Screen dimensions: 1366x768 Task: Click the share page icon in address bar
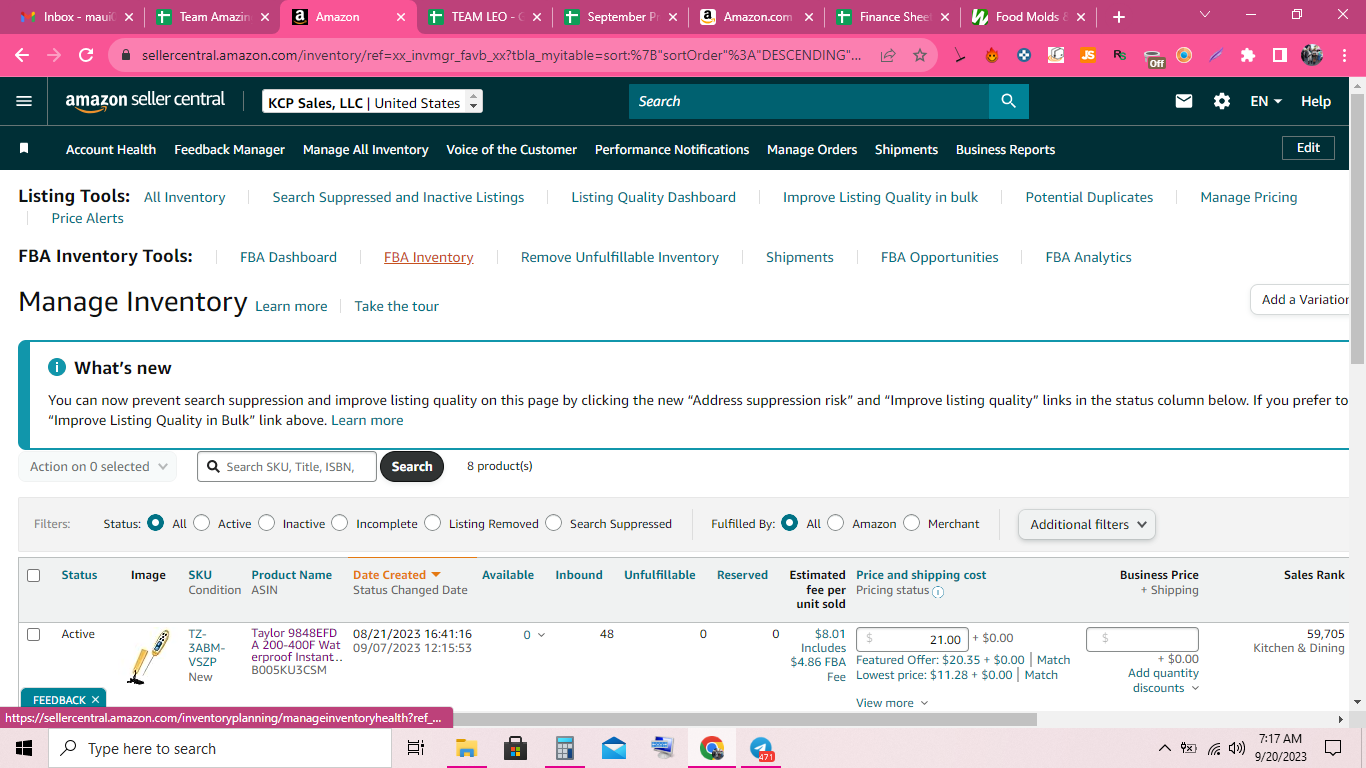[888, 55]
